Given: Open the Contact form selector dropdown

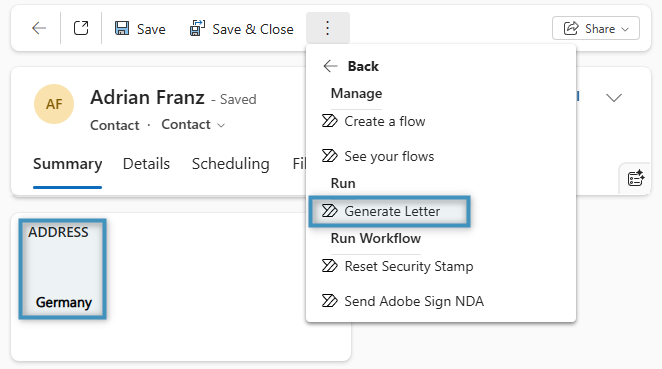Looking at the screenshot, I should (x=193, y=125).
